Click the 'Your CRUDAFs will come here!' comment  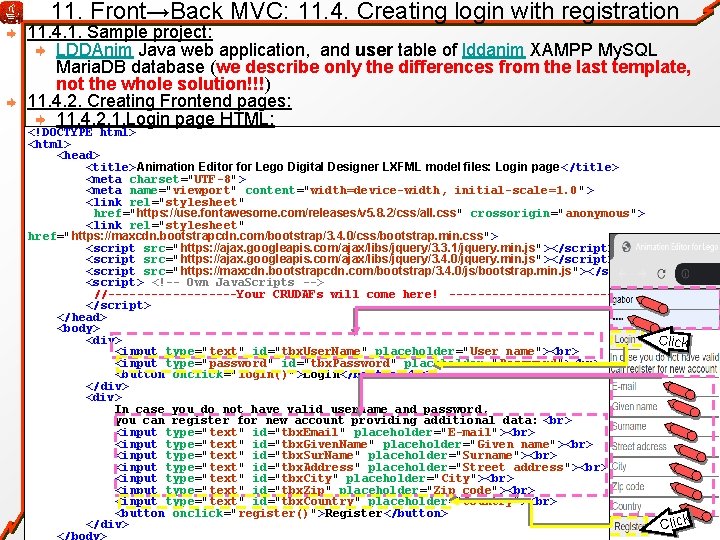click(336, 294)
